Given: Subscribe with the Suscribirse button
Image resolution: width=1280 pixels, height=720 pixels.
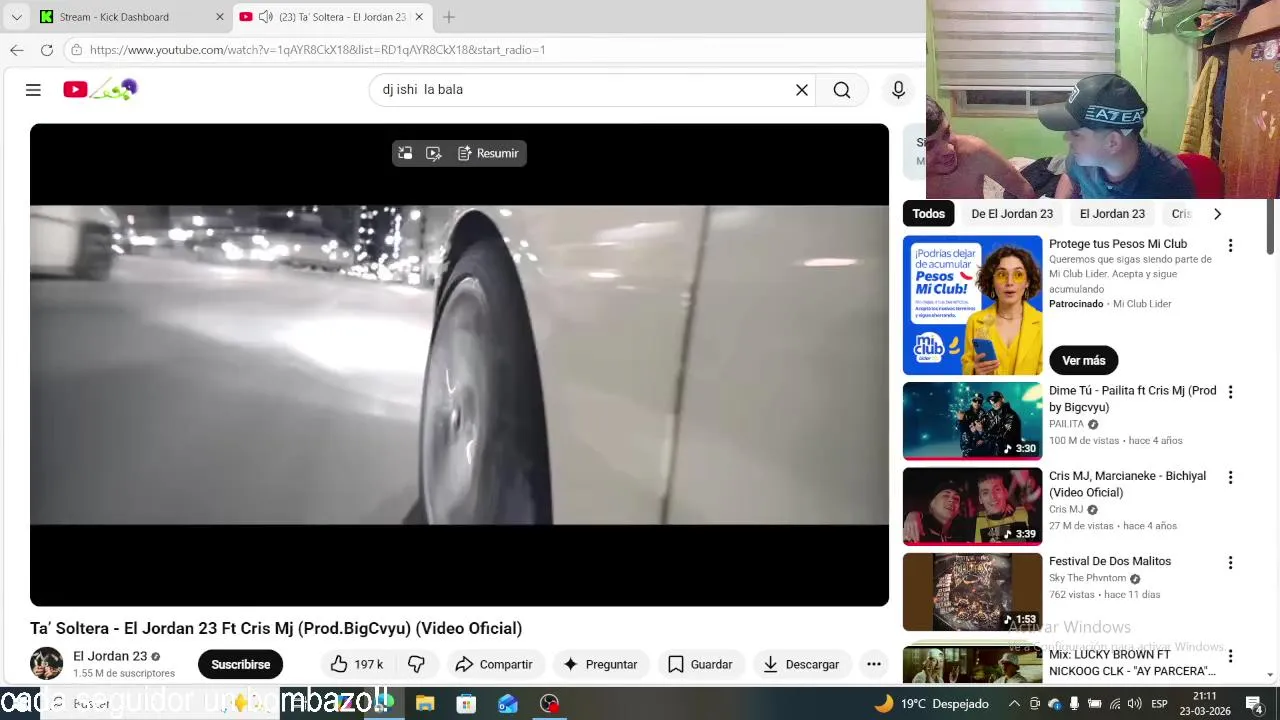Looking at the screenshot, I should 241,664.
